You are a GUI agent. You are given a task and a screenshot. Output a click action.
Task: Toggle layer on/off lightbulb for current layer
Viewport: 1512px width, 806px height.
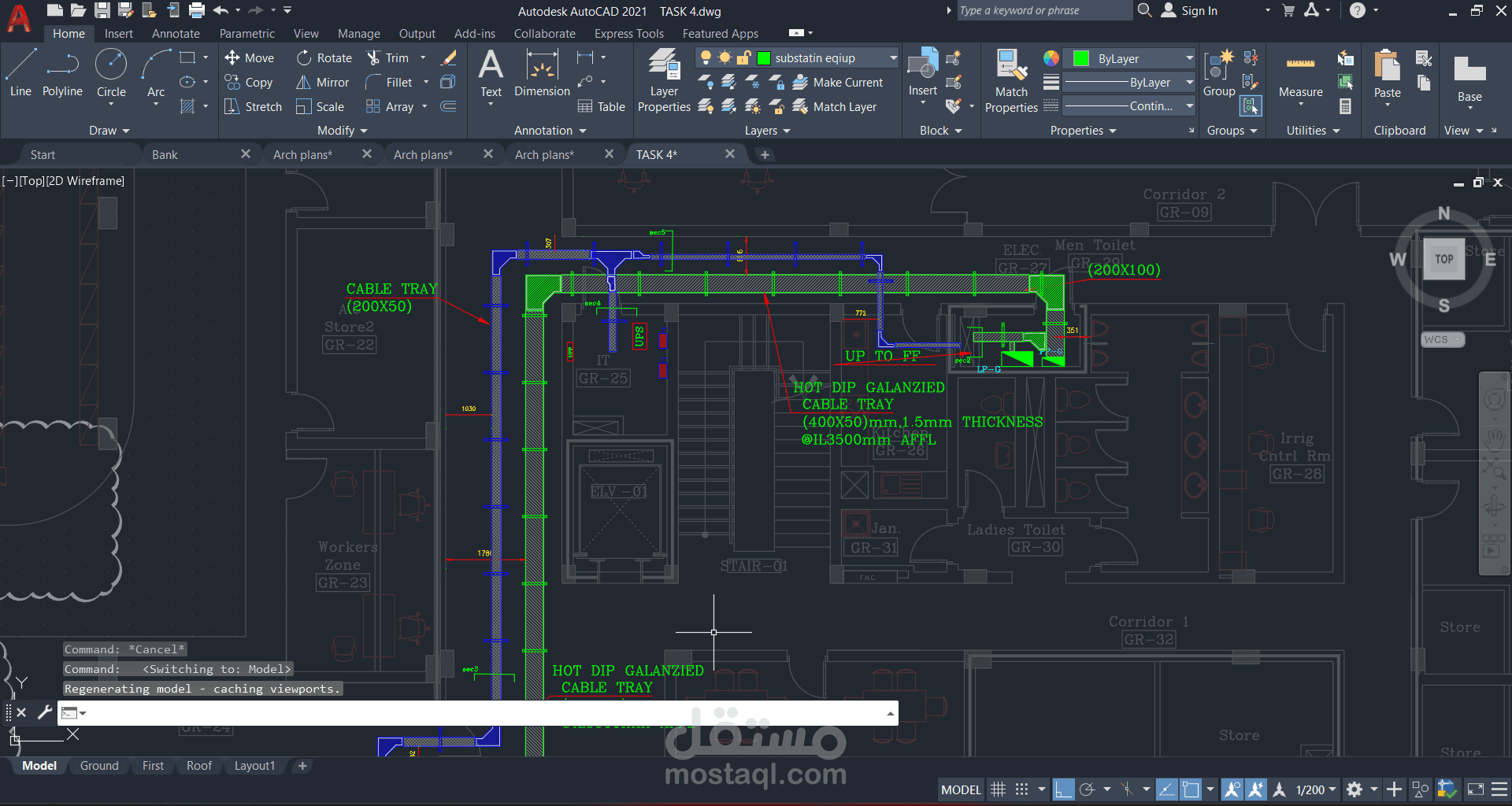click(706, 57)
